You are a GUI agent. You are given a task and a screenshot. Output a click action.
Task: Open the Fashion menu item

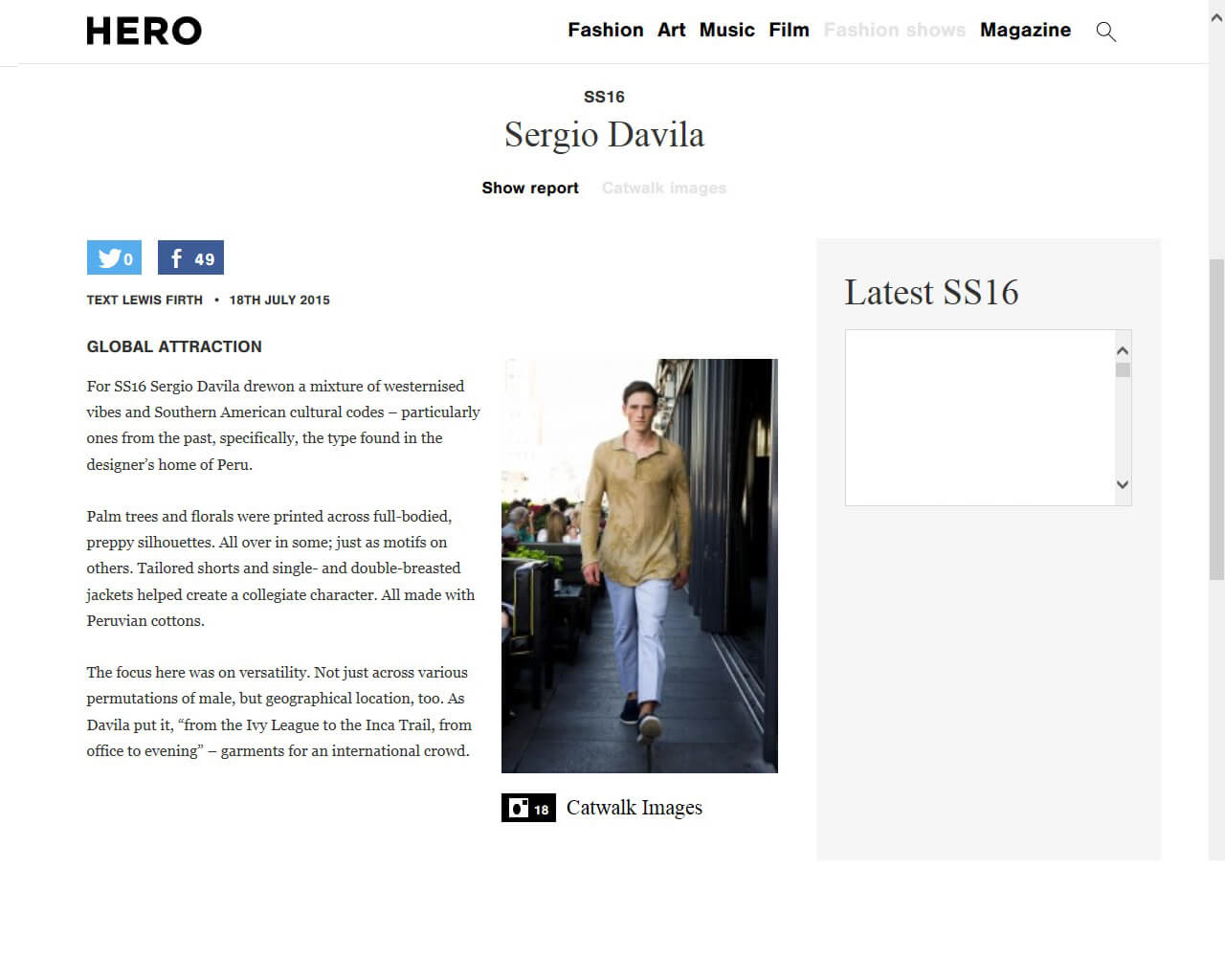tap(606, 30)
